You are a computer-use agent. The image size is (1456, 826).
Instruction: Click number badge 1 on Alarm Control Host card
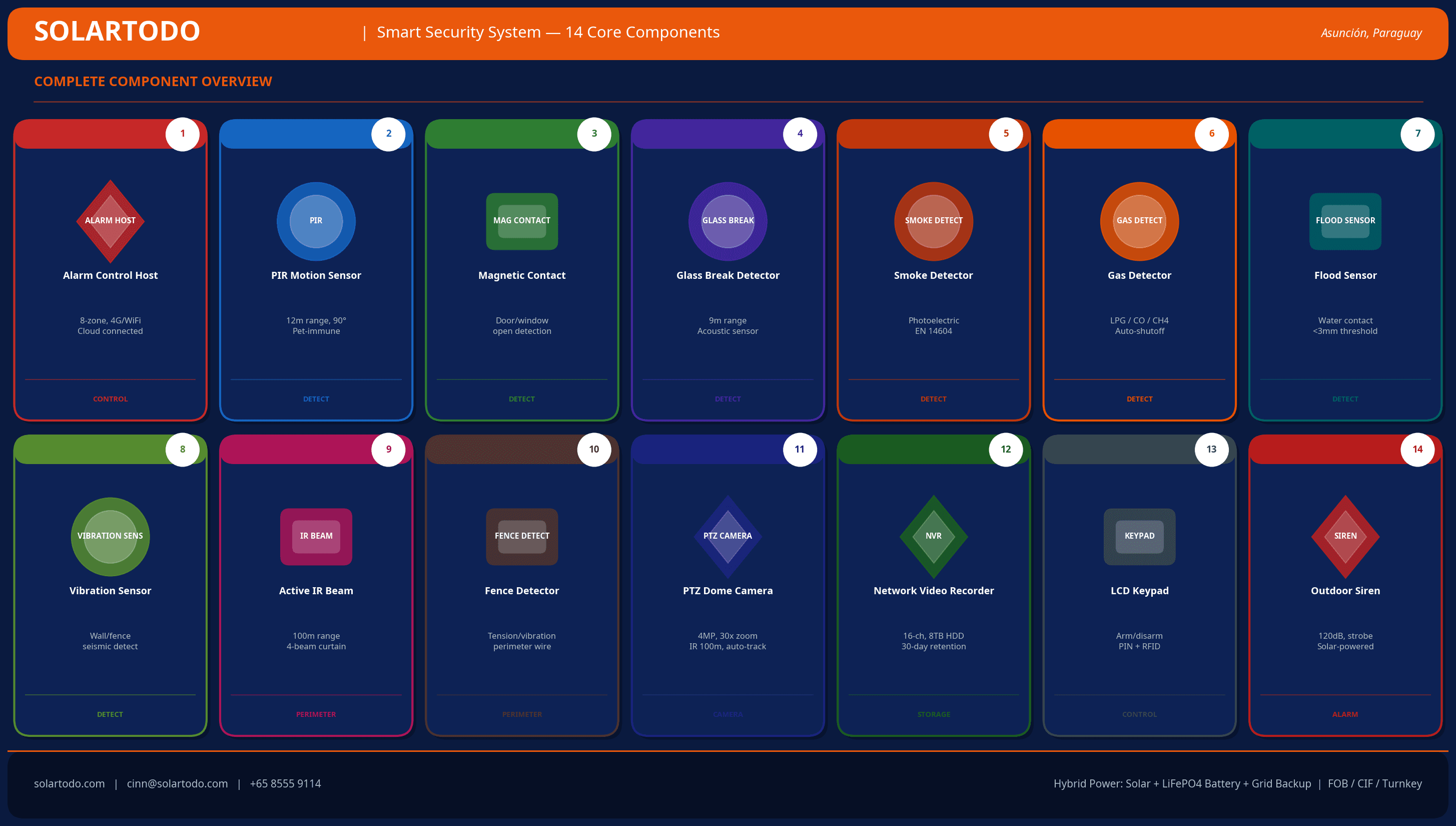pos(183,134)
